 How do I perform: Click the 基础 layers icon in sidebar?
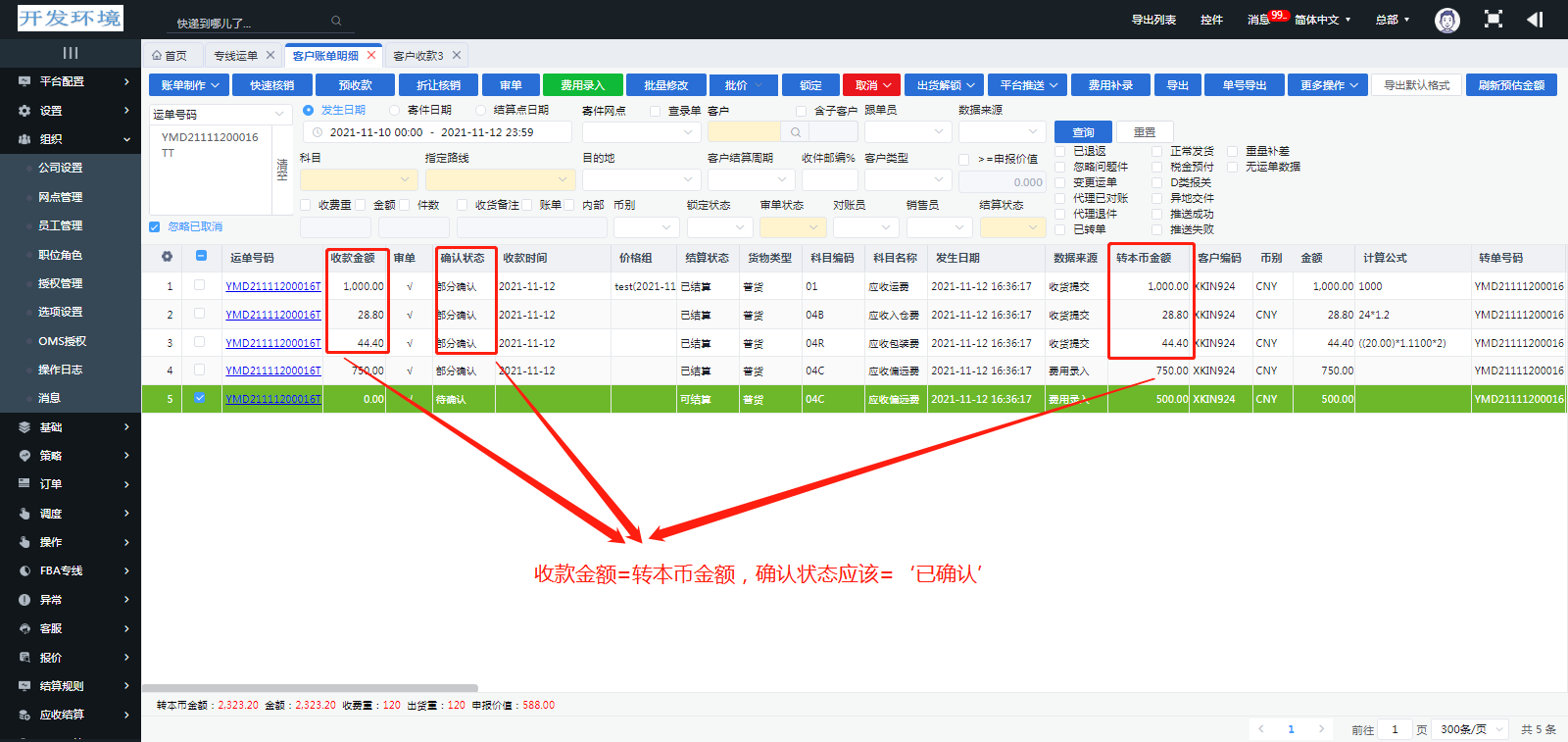point(24,427)
